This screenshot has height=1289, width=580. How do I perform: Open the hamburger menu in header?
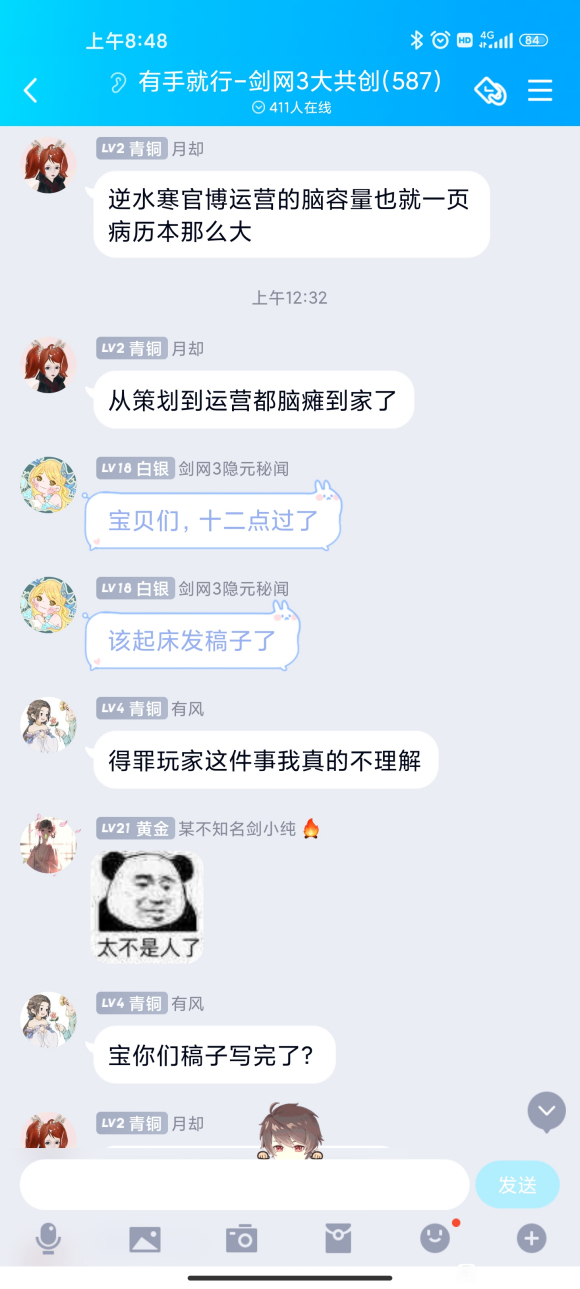(x=540, y=91)
